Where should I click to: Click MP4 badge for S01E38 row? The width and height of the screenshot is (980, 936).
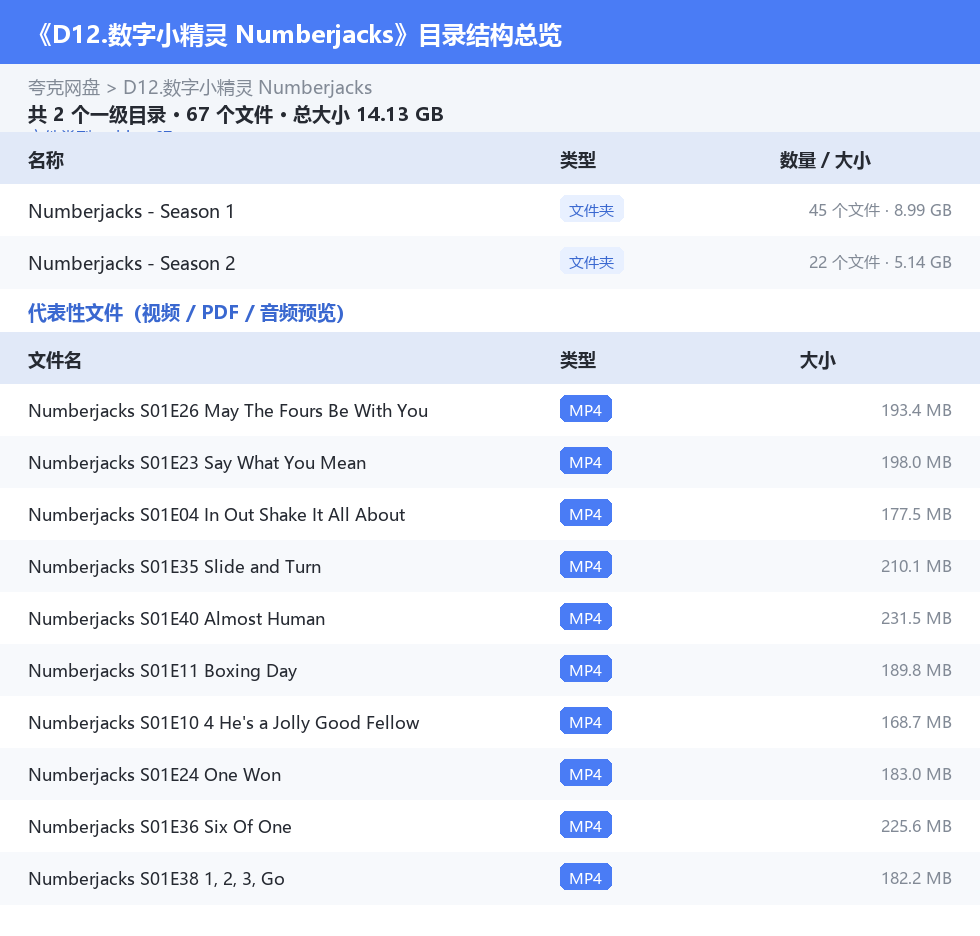click(586, 877)
